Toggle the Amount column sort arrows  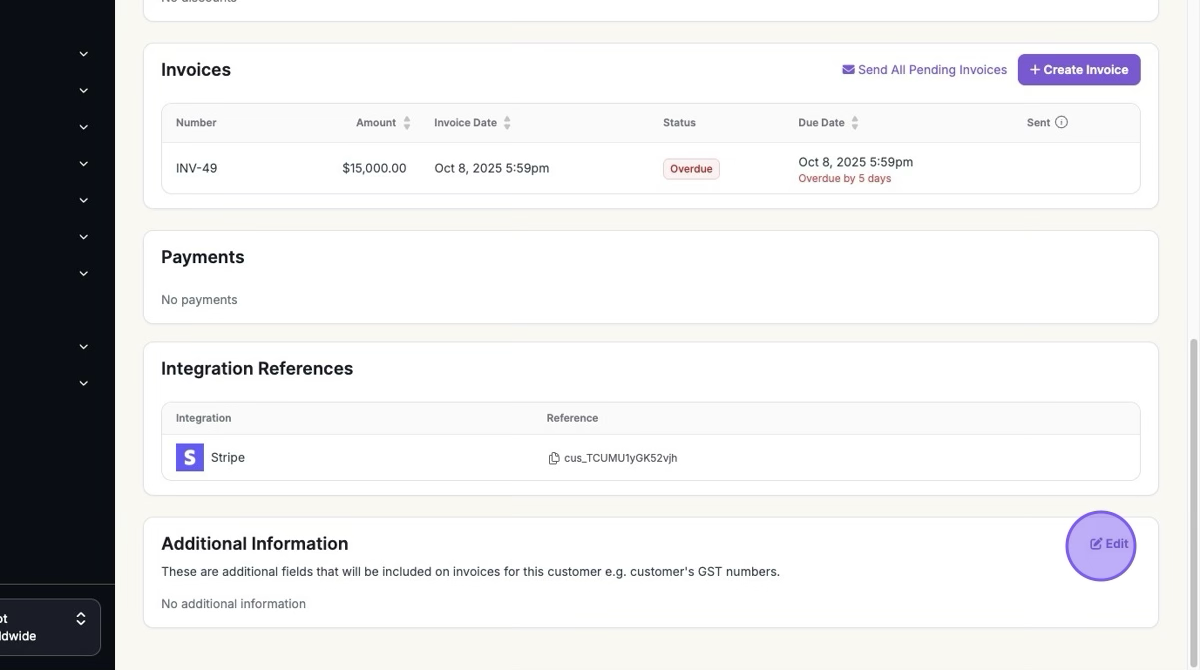tap(407, 123)
